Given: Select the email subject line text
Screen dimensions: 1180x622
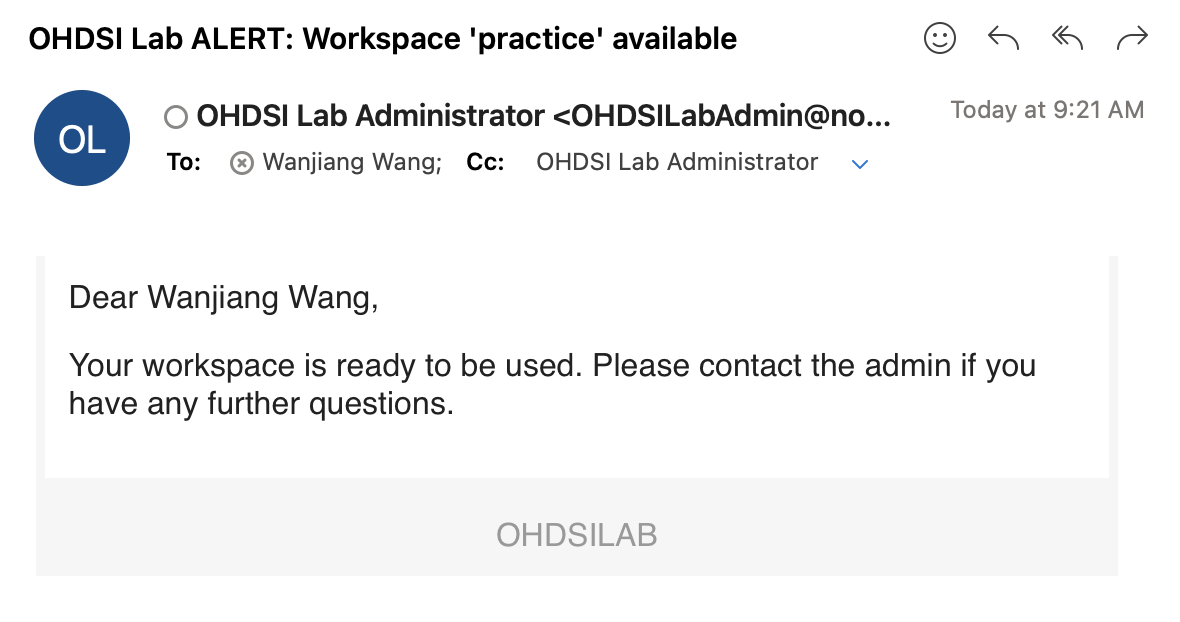Looking at the screenshot, I should click(x=383, y=39).
